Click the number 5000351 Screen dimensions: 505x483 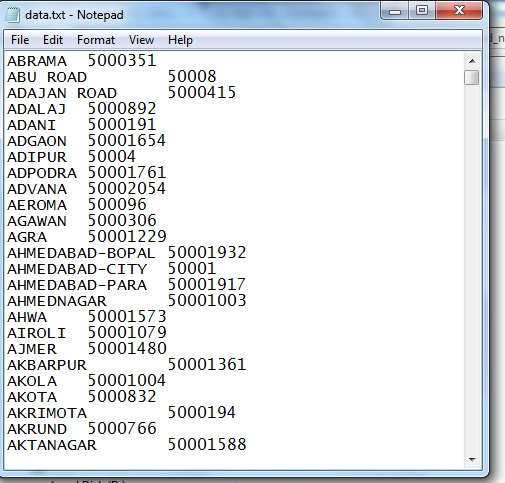[122, 61]
